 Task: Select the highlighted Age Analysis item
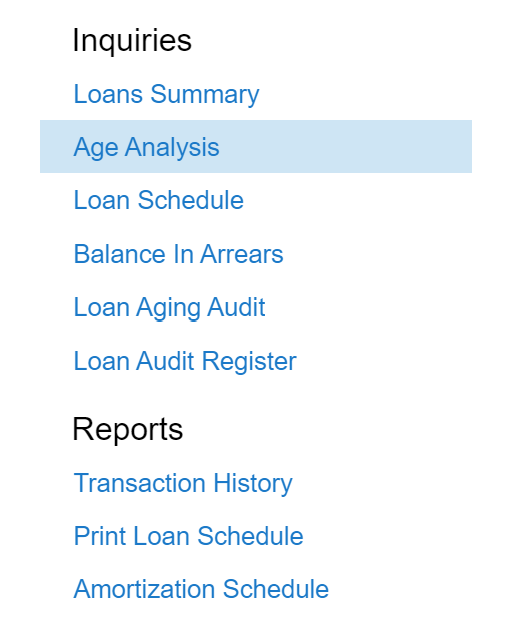[x=256, y=147]
